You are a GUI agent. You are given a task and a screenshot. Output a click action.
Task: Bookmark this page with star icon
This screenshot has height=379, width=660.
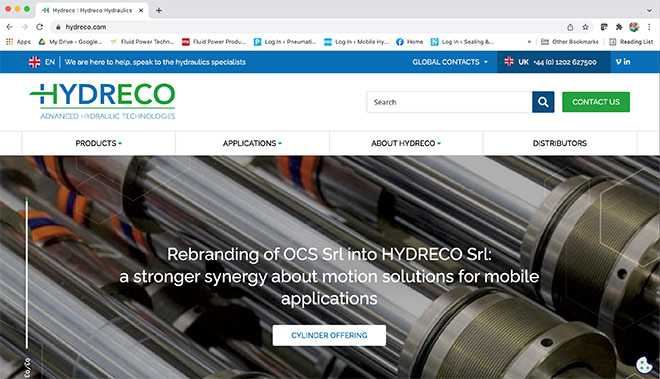point(585,27)
